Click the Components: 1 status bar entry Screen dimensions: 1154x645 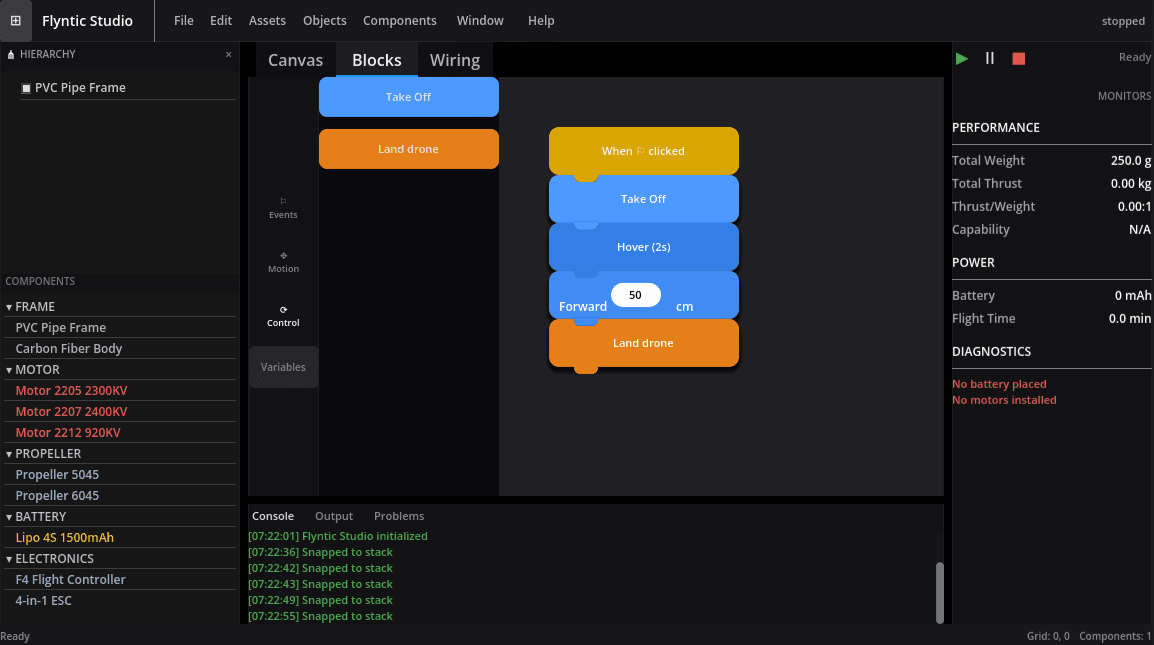pyautogui.click(x=1115, y=636)
